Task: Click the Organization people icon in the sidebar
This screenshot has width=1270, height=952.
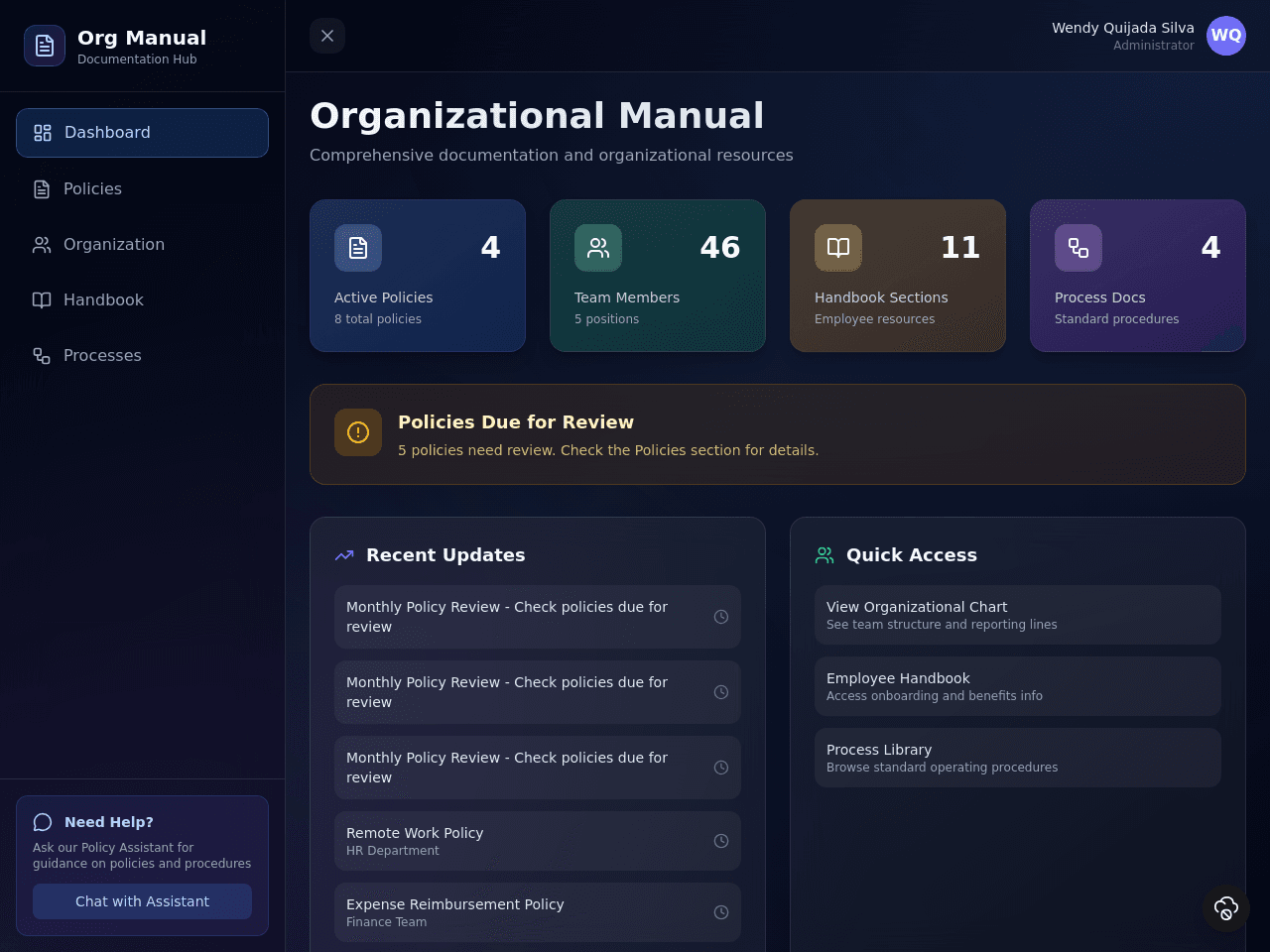Action: pyautogui.click(x=42, y=244)
